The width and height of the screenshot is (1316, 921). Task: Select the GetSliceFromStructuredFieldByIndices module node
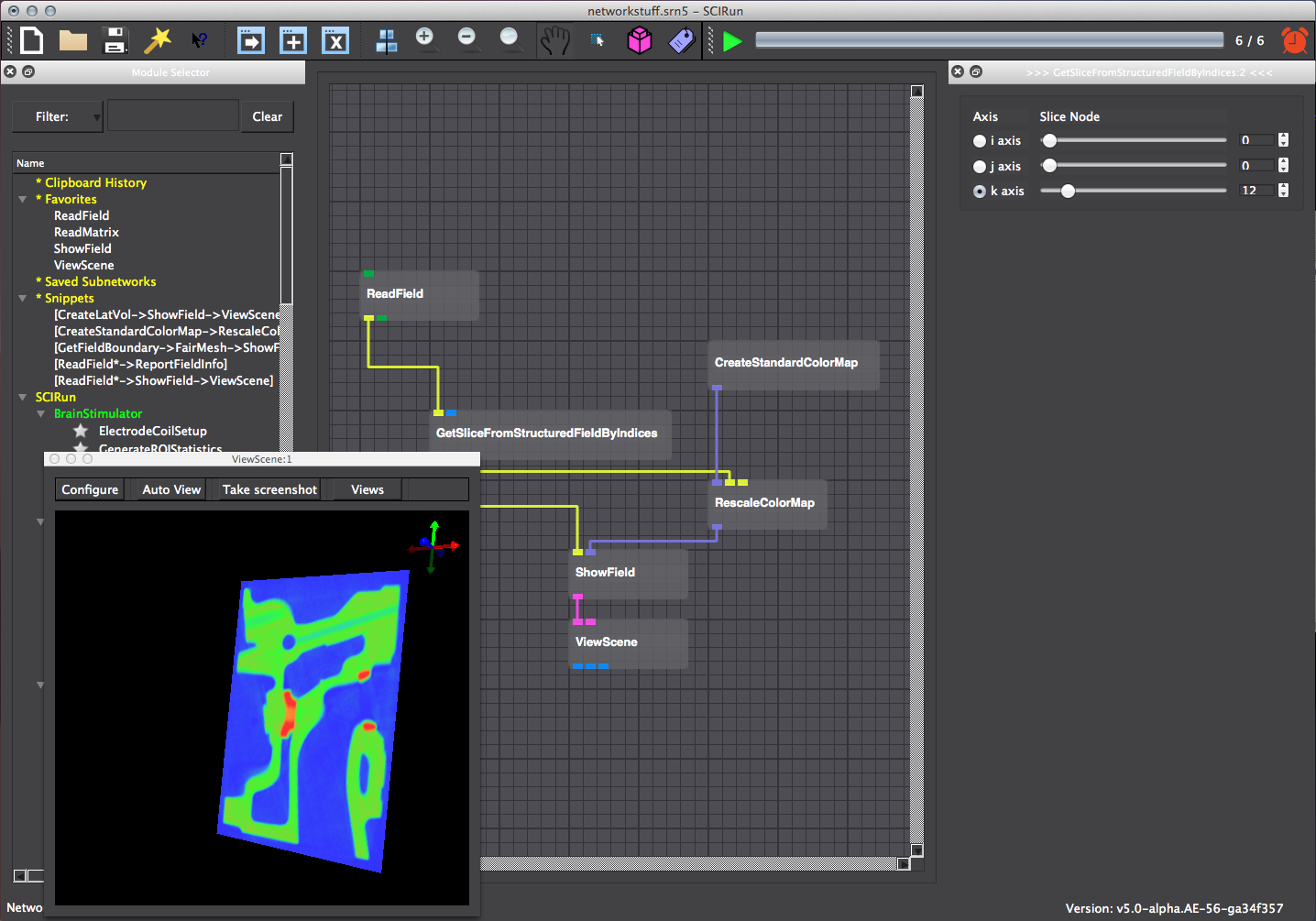(550, 433)
